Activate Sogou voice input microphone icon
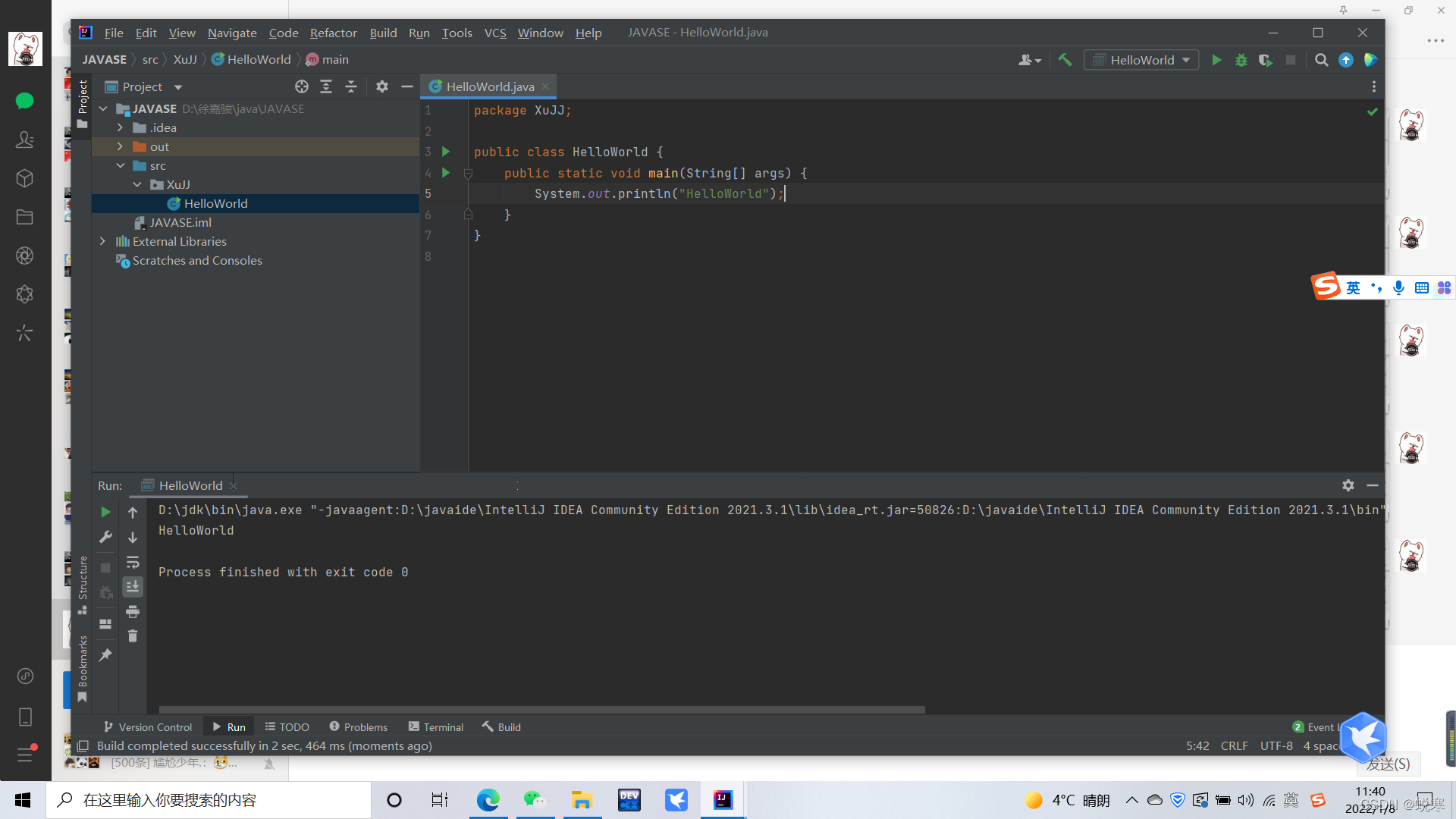1456x819 pixels. (1399, 287)
